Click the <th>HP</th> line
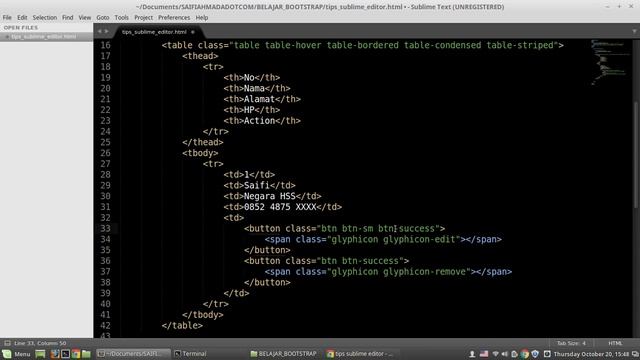 point(252,110)
